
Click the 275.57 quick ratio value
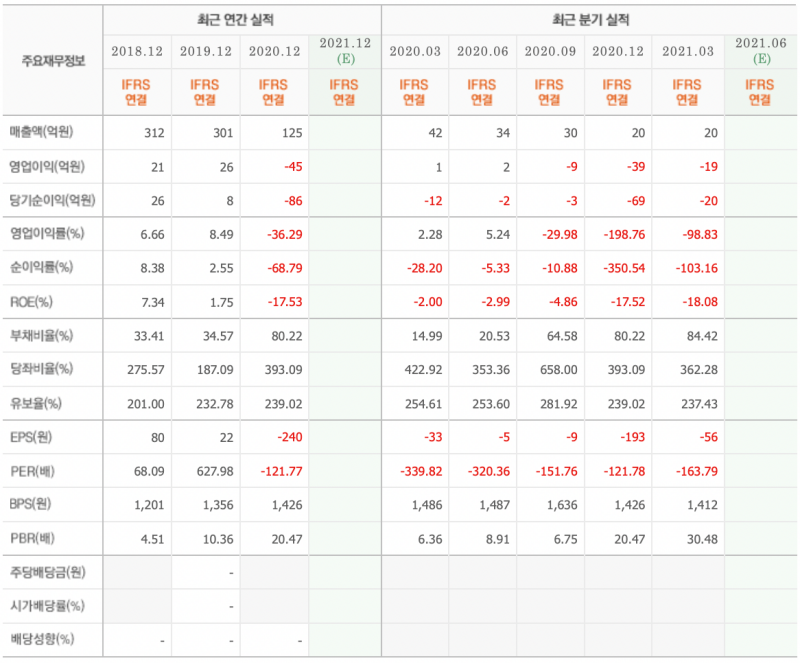pos(146,370)
